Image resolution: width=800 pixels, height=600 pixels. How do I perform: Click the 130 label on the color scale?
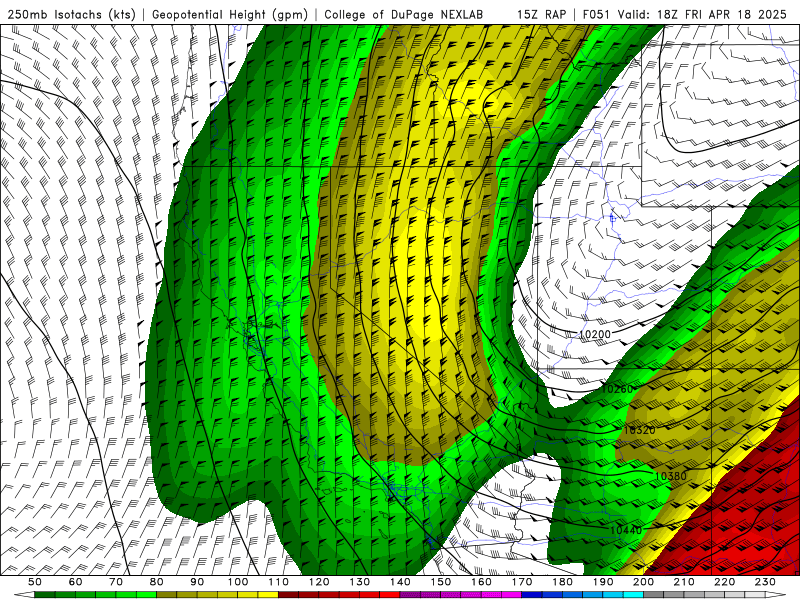click(x=360, y=582)
